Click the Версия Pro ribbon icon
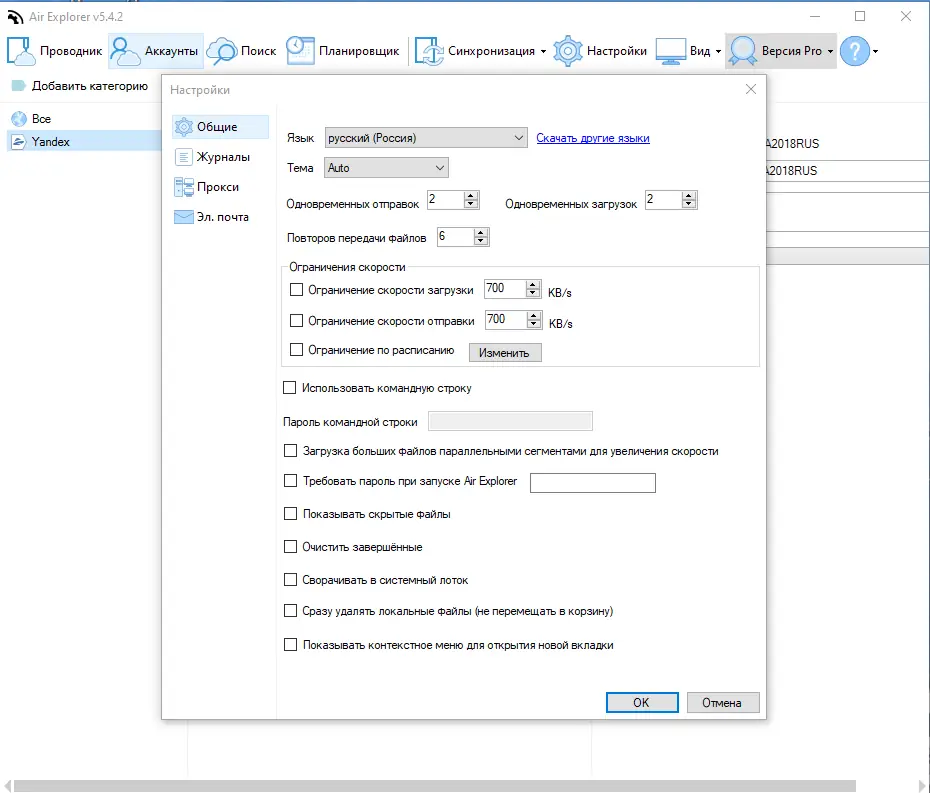Image resolution: width=930 pixels, height=793 pixels. [x=743, y=51]
